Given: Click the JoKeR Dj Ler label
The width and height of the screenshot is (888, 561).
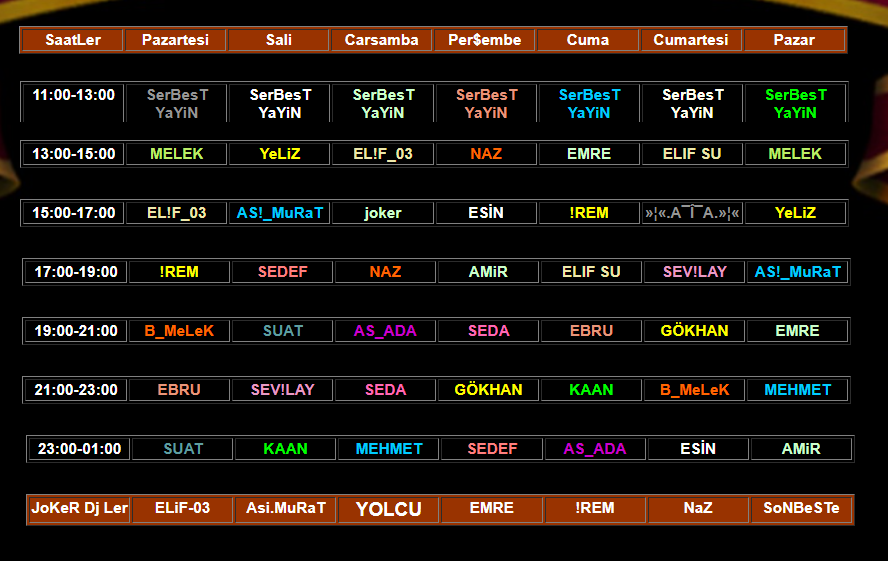Looking at the screenshot, I should coord(79,508).
